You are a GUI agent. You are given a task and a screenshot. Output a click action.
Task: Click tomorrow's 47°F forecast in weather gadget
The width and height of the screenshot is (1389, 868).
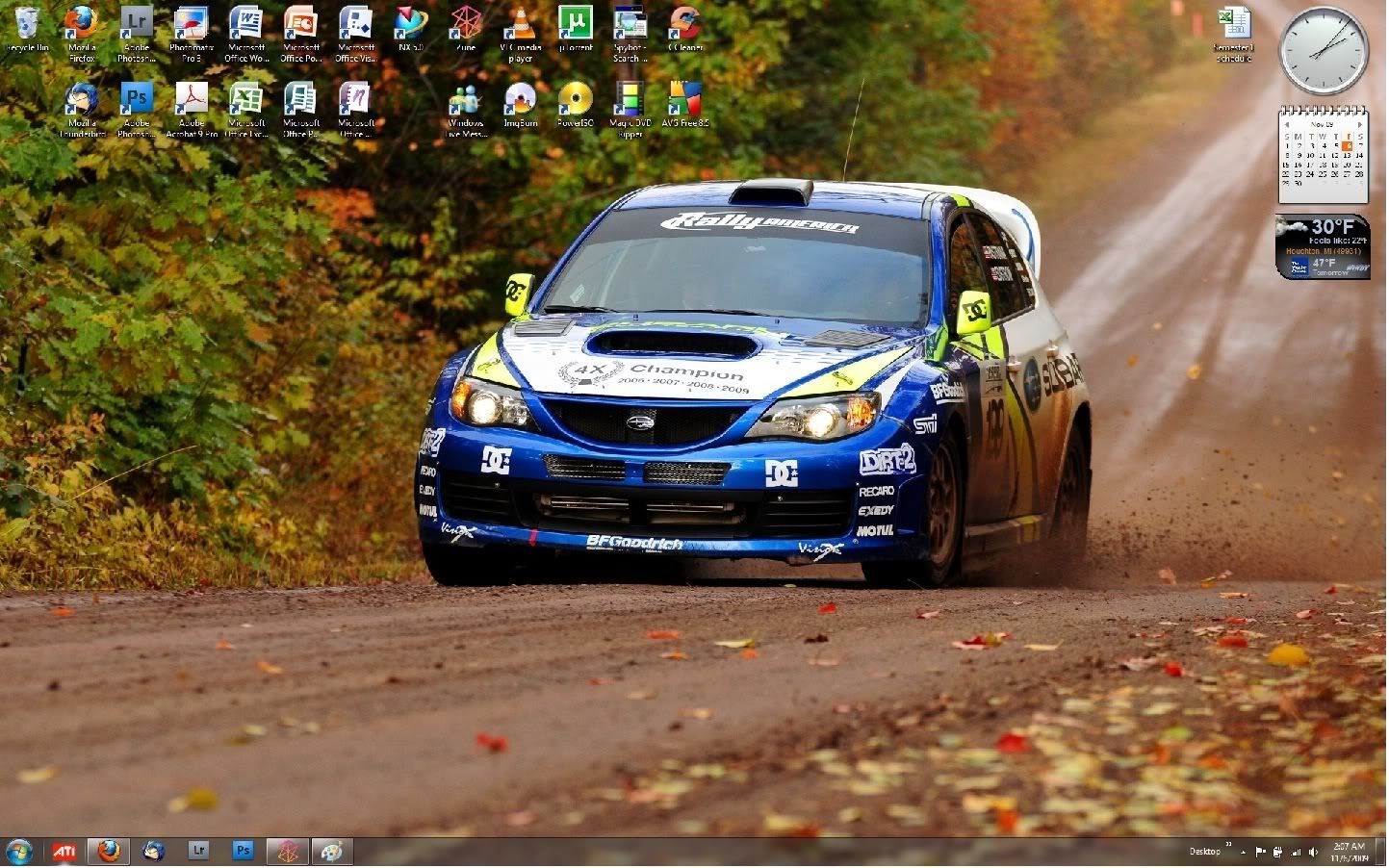(x=1325, y=263)
